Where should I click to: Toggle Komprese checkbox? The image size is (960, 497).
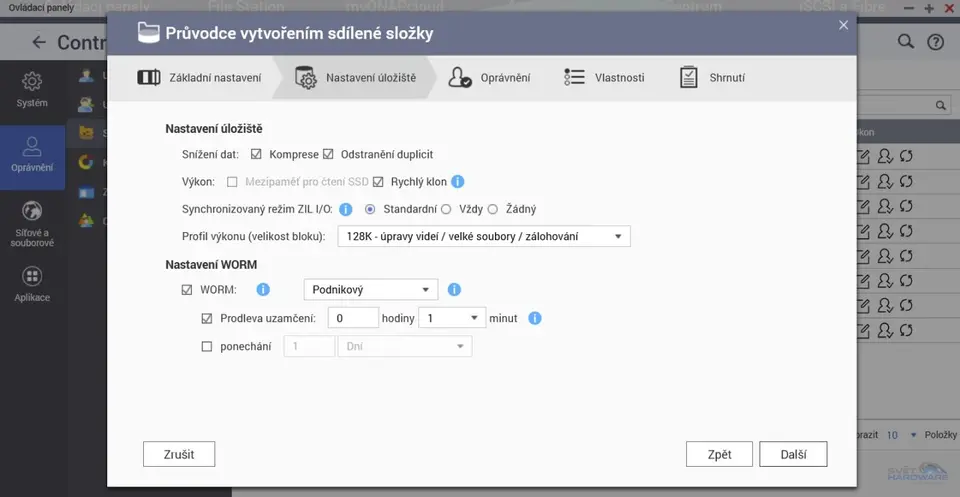256,155
